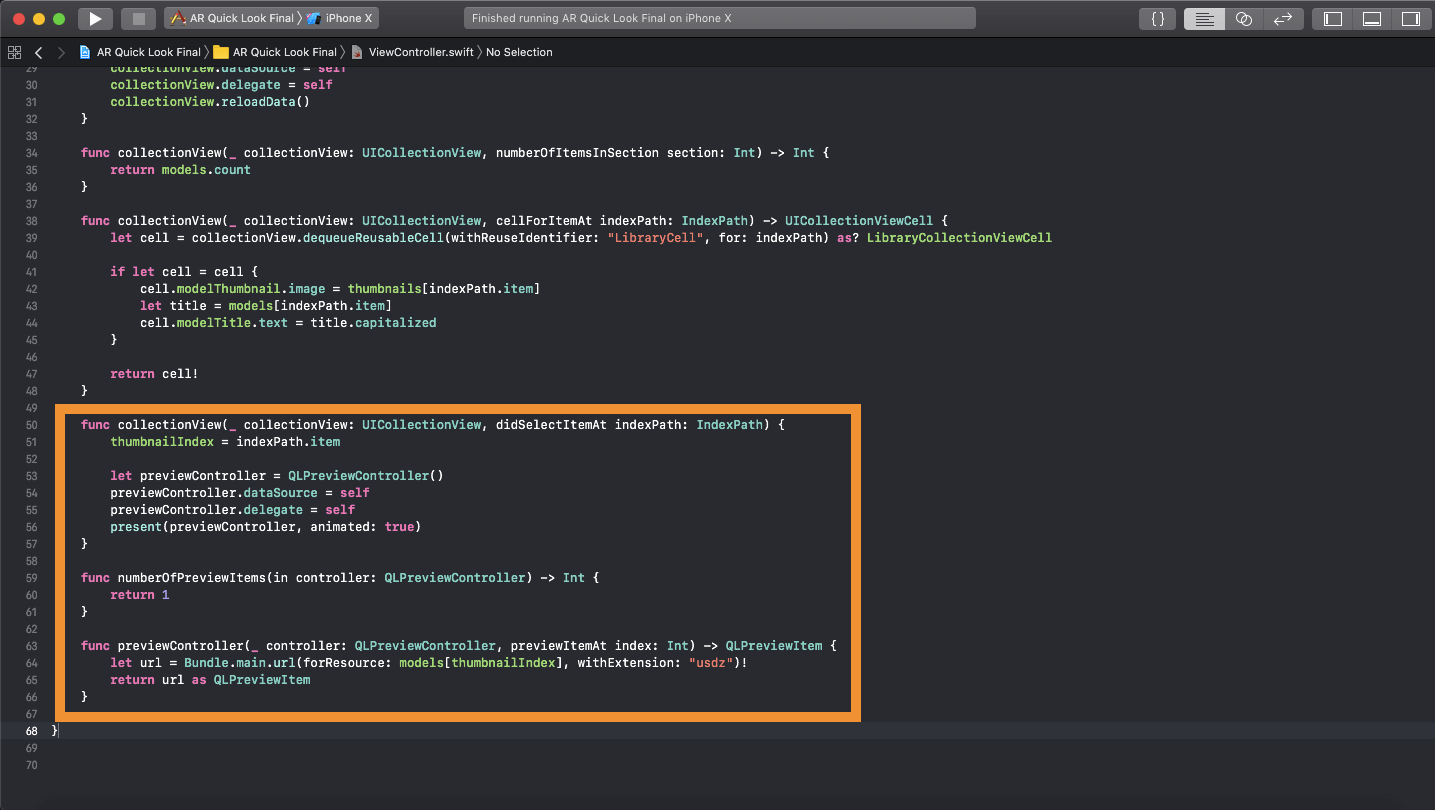This screenshot has height=810, width=1435.
Task: Toggle the left Navigator panel
Action: [1333, 19]
